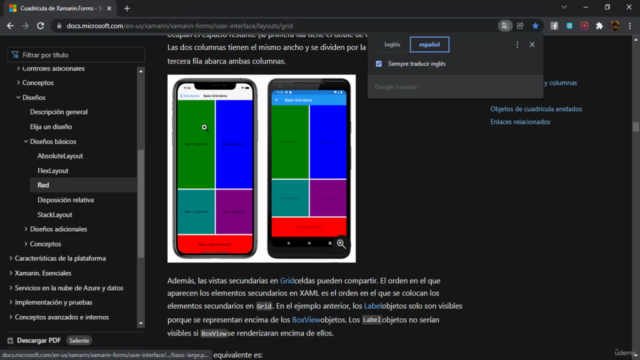Viewport: 640px width, 360px height.
Task: Open the Extensions puzzle icon
Action: click(x=599, y=26)
